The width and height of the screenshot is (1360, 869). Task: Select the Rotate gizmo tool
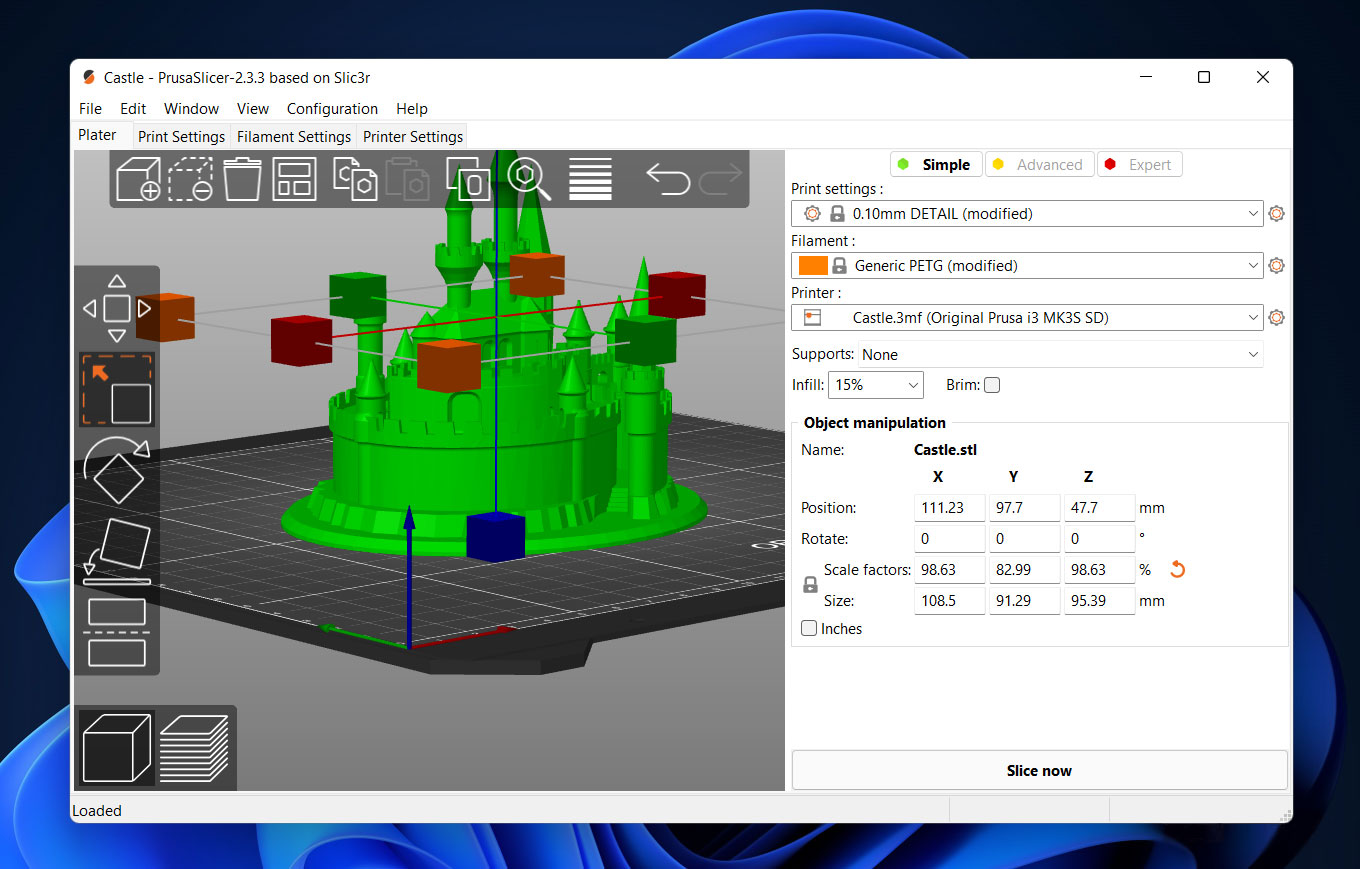click(x=117, y=470)
